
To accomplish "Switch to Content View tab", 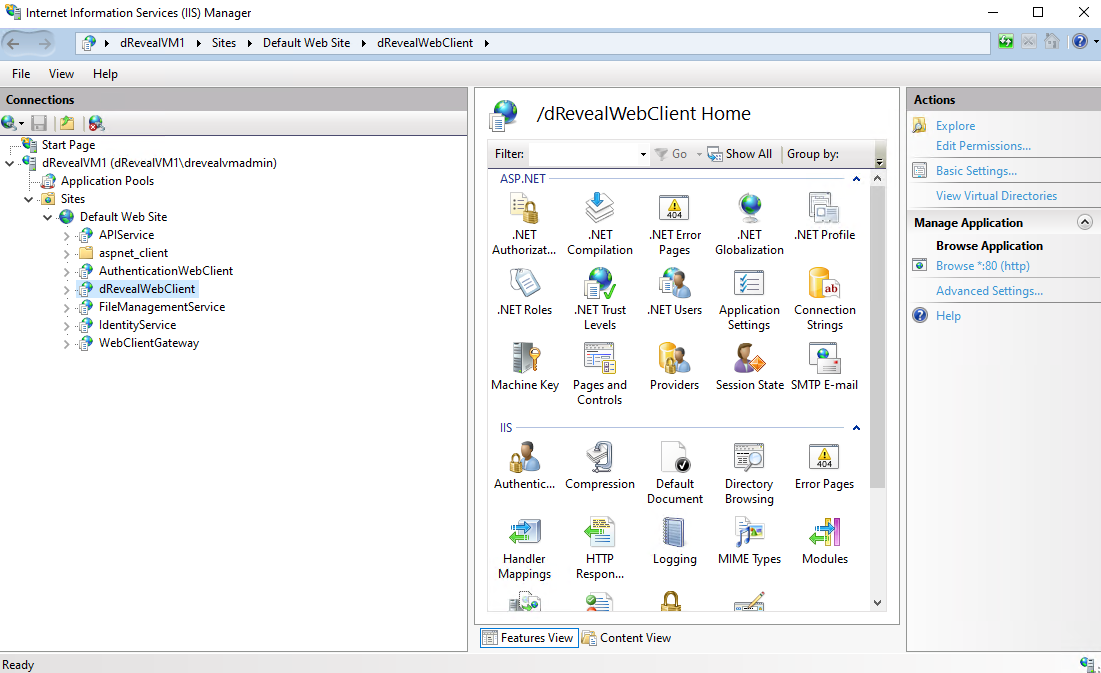I will click(626, 638).
